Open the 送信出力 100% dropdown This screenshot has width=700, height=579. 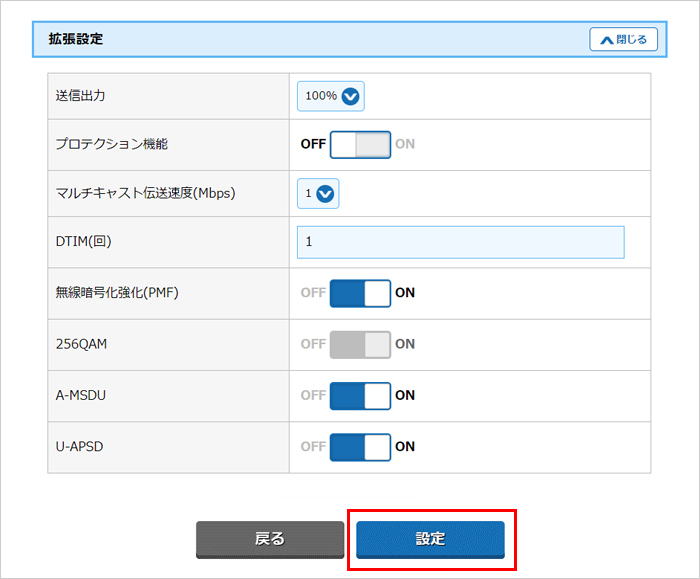(330, 96)
